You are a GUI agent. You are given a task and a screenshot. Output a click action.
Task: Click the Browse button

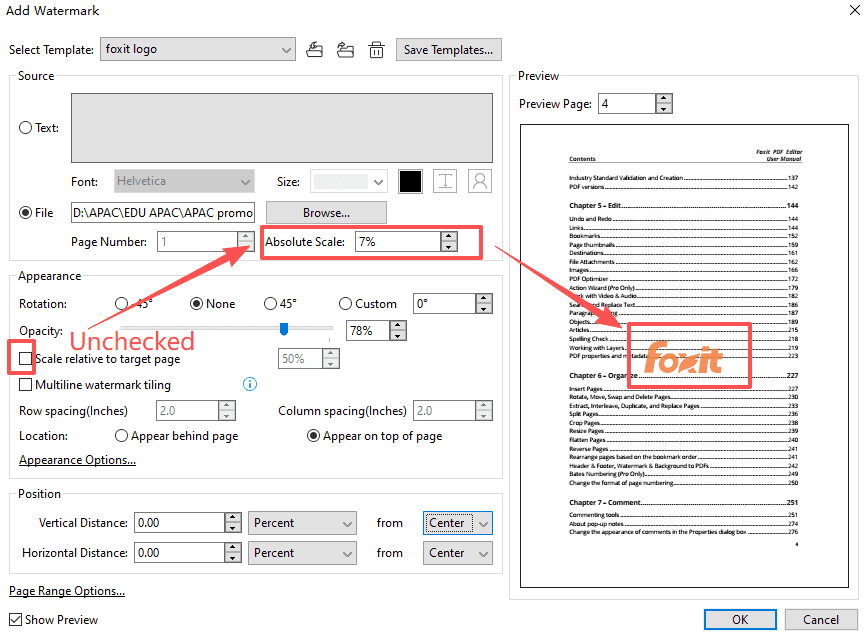pyautogui.click(x=326, y=213)
